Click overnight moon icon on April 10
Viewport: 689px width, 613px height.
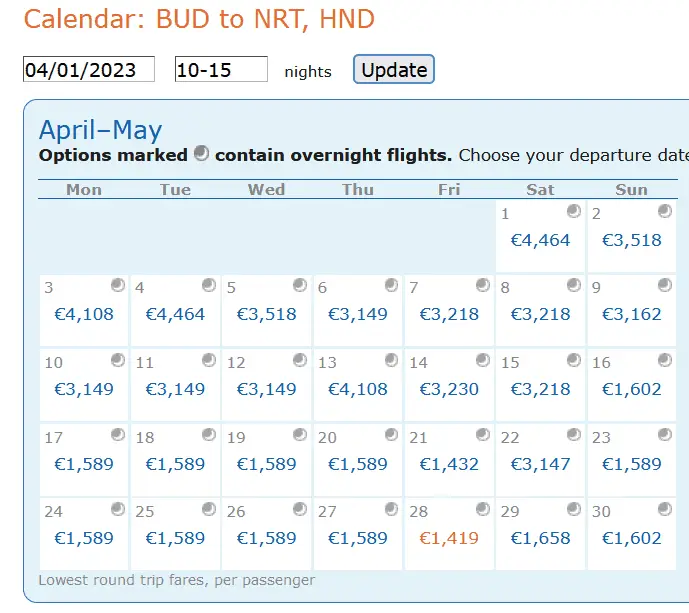point(118,360)
